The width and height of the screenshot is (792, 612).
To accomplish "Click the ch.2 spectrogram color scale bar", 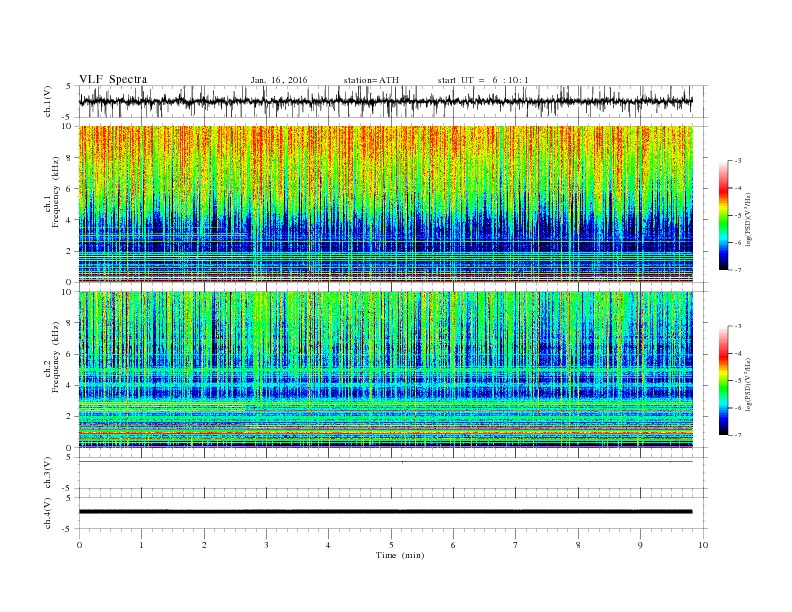I will (723, 381).
